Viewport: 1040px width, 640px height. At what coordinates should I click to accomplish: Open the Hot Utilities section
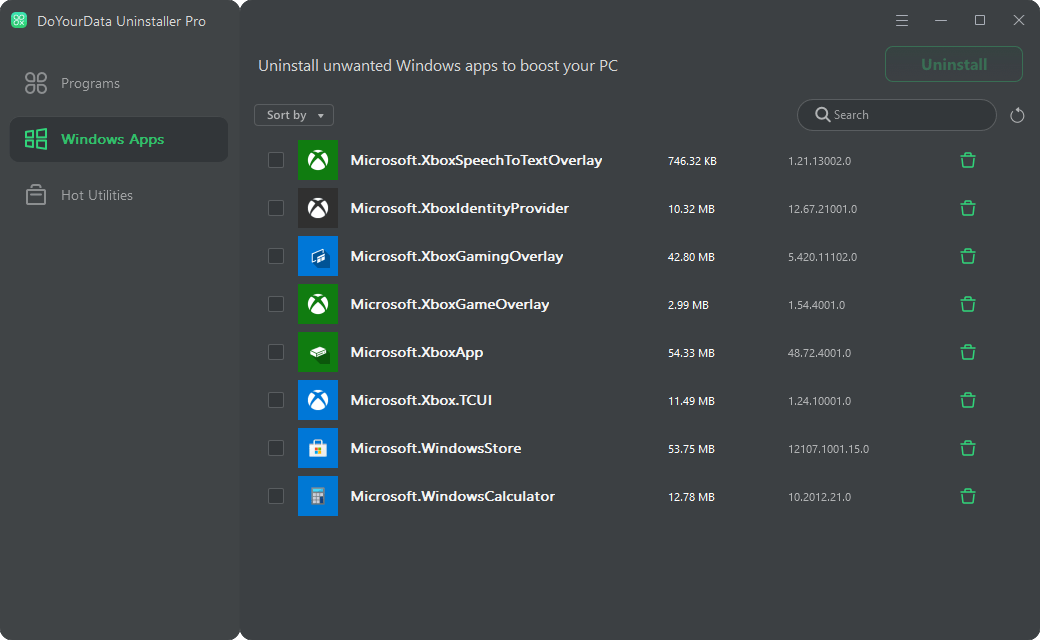119,195
